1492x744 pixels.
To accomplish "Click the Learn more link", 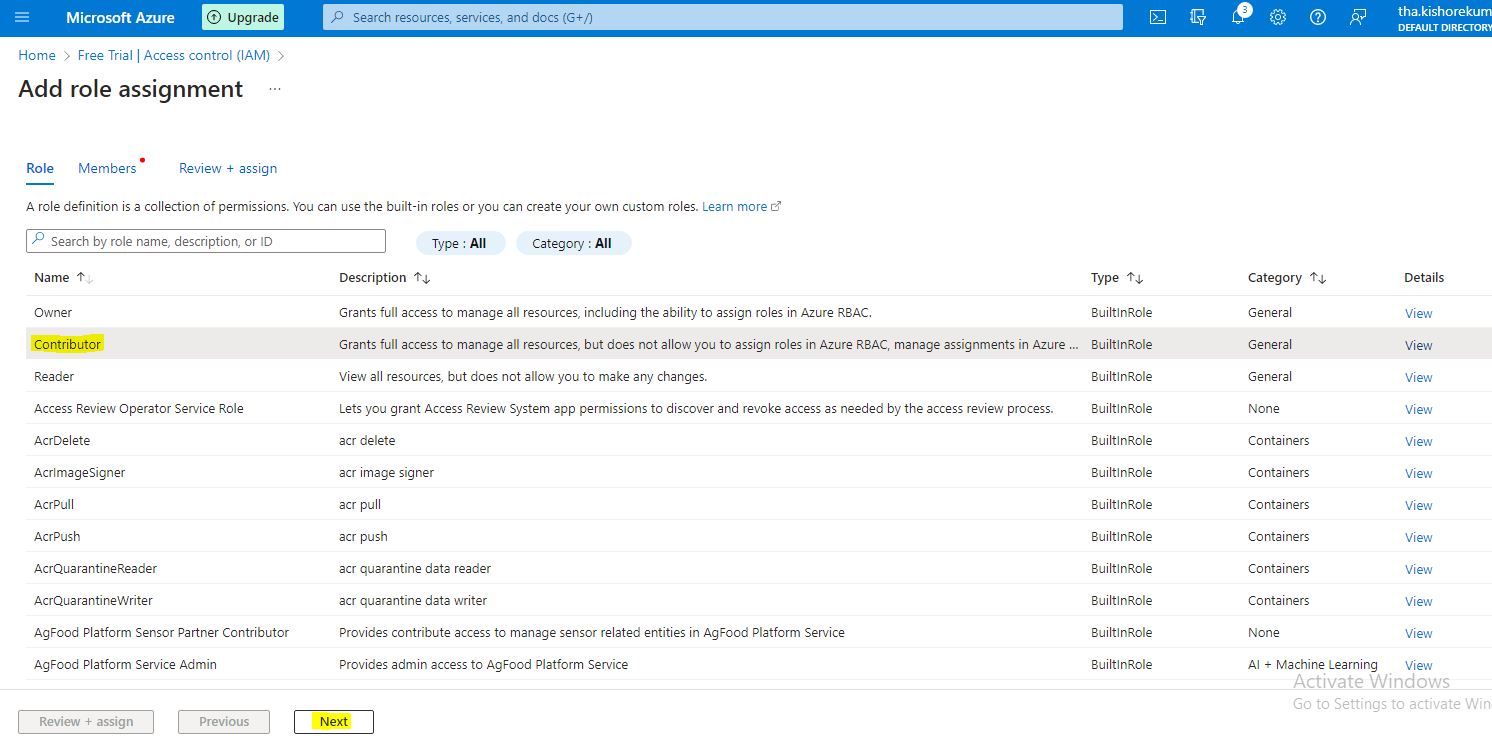I will (x=735, y=207).
